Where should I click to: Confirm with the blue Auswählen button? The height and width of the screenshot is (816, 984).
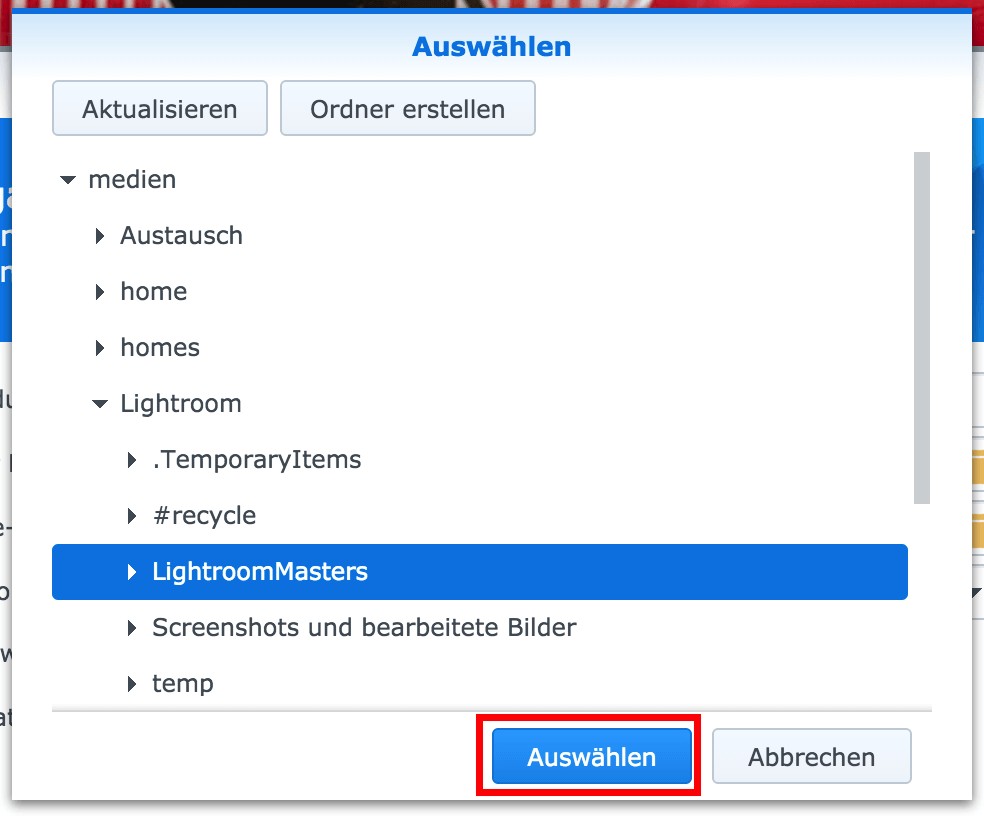[x=592, y=756]
